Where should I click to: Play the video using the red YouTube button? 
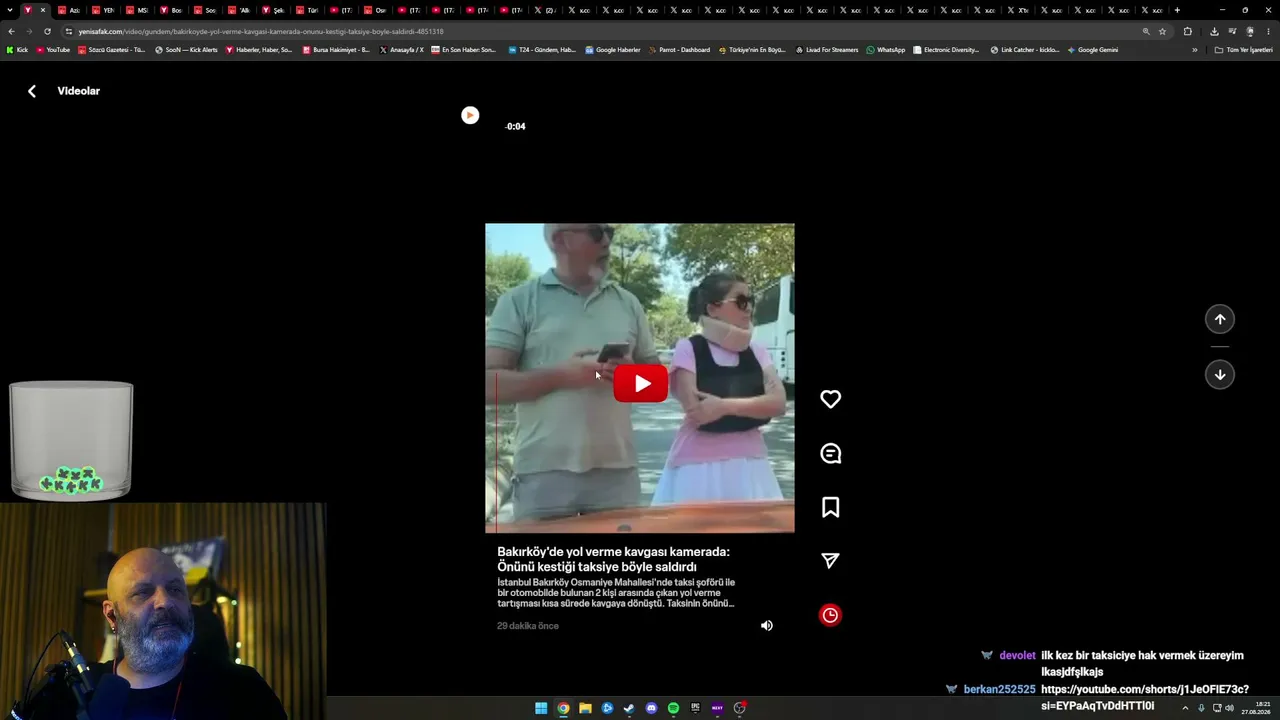coord(640,384)
